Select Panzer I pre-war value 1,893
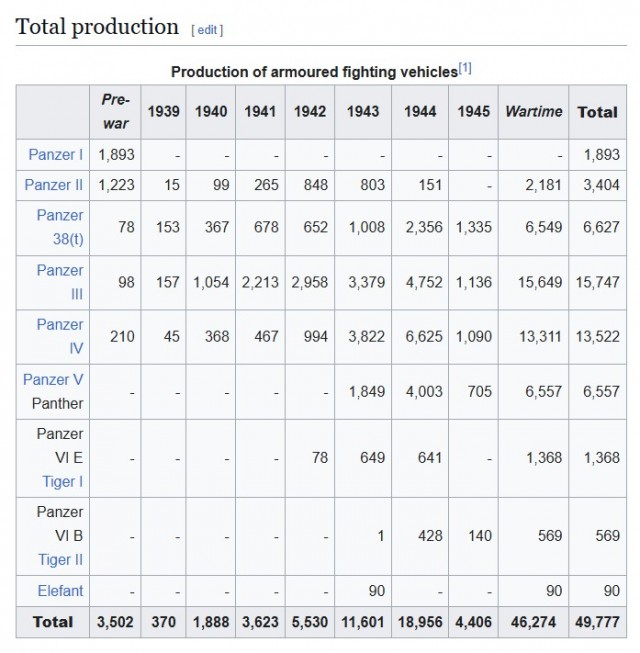This screenshot has width=640, height=653. [x=116, y=155]
